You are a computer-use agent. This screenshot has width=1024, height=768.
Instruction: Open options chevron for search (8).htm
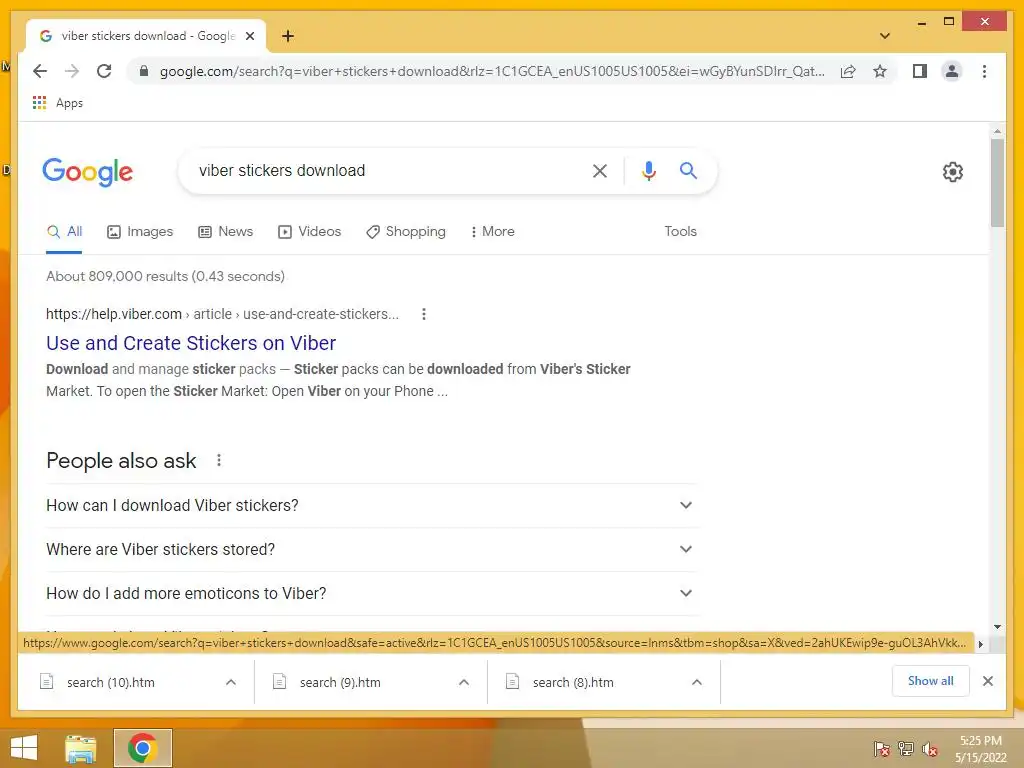(697, 682)
